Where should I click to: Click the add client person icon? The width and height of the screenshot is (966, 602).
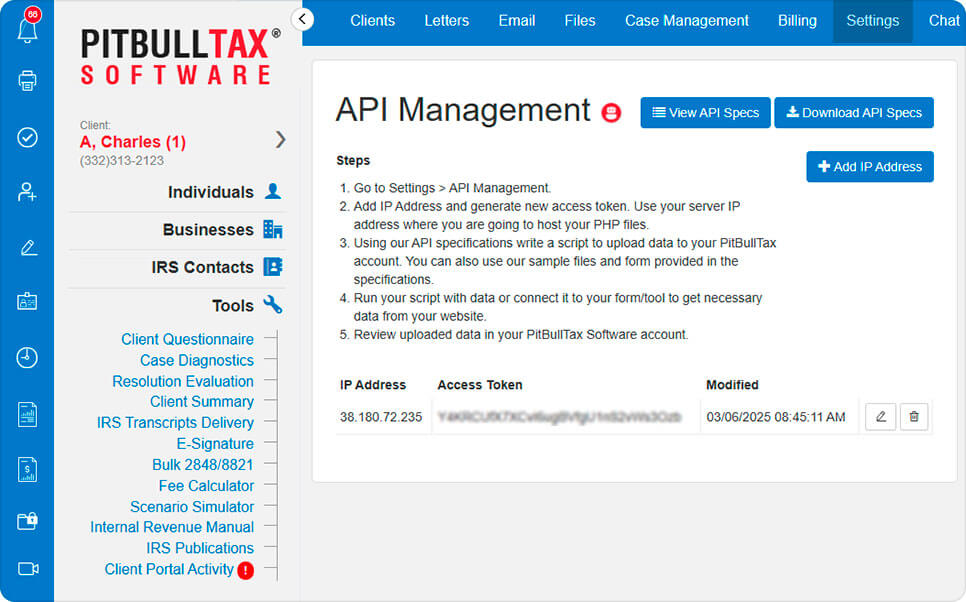(27, 192)
